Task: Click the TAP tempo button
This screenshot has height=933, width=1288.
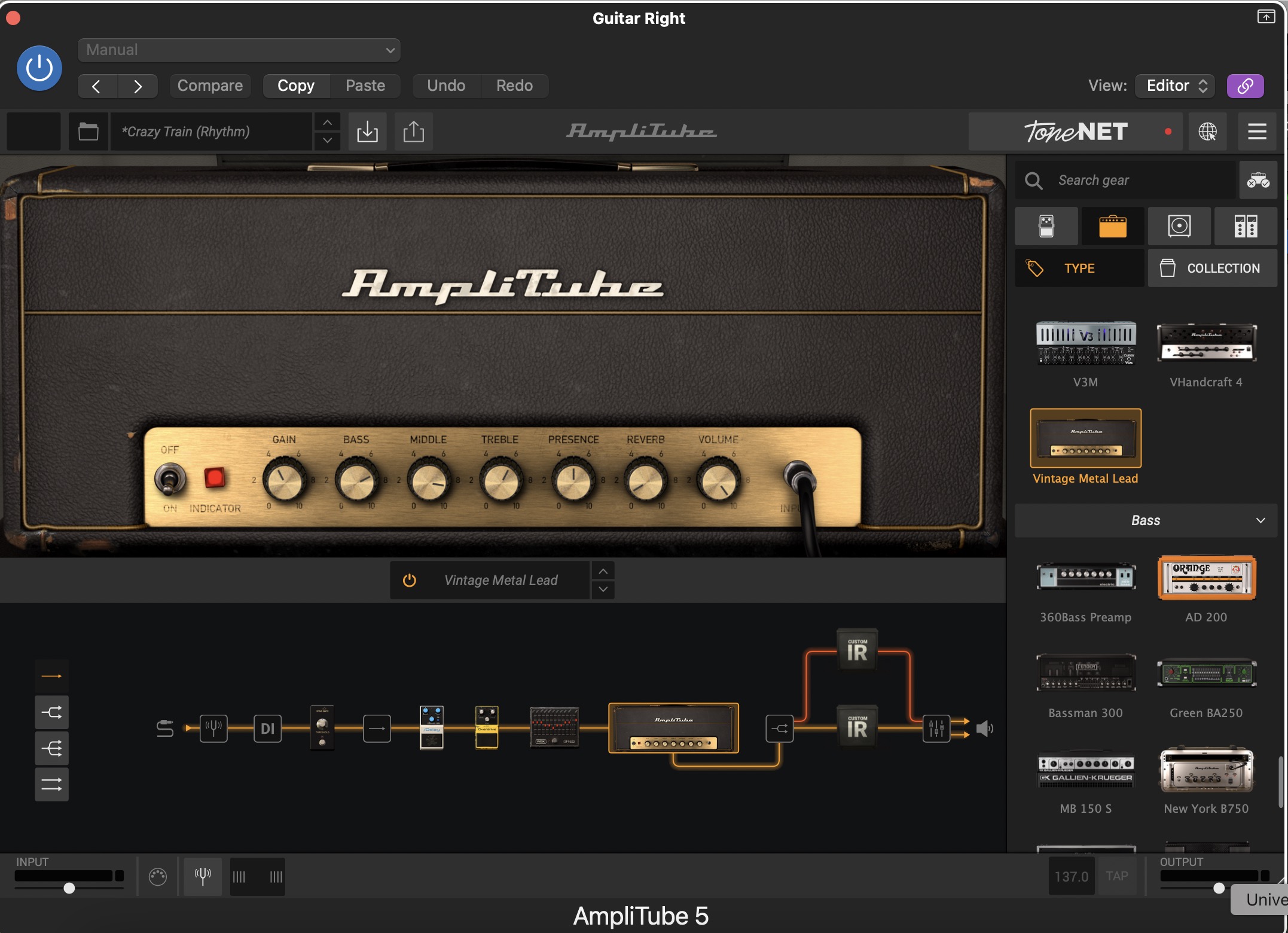Action: pos(1116,876)
